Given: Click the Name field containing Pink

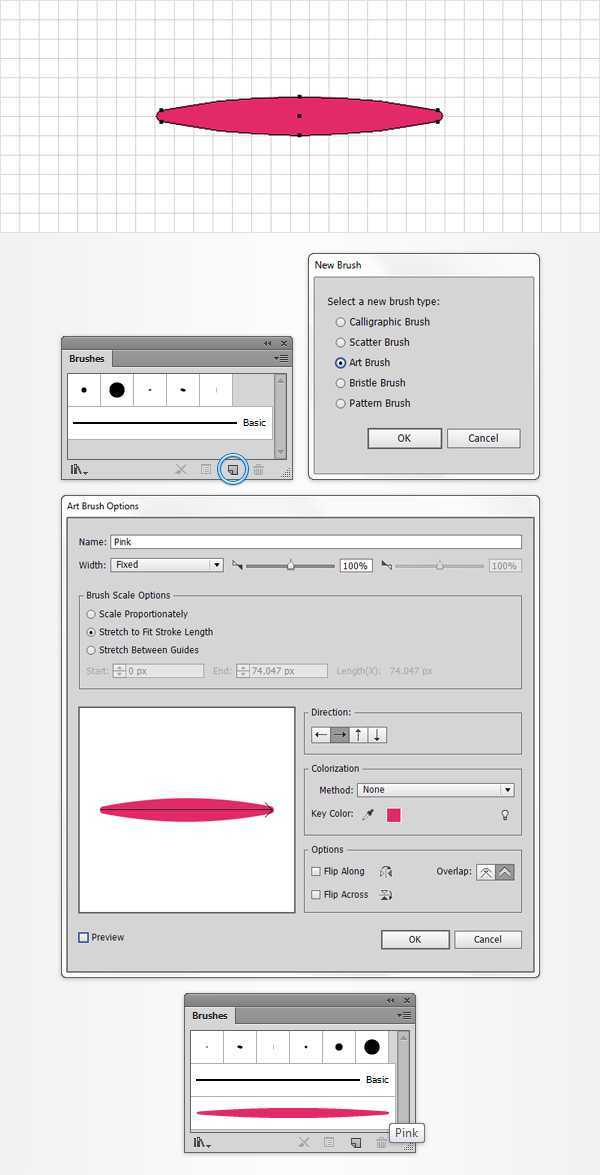Looking at the screenshot, I should pyautogui.click(x=316, y=542).
